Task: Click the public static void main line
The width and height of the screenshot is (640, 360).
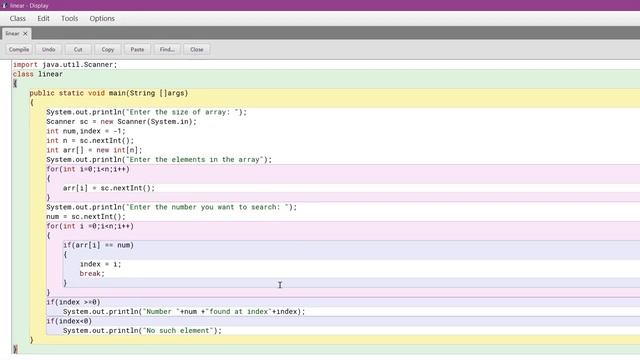Action: pyautogui.click(x=109, y=93)
